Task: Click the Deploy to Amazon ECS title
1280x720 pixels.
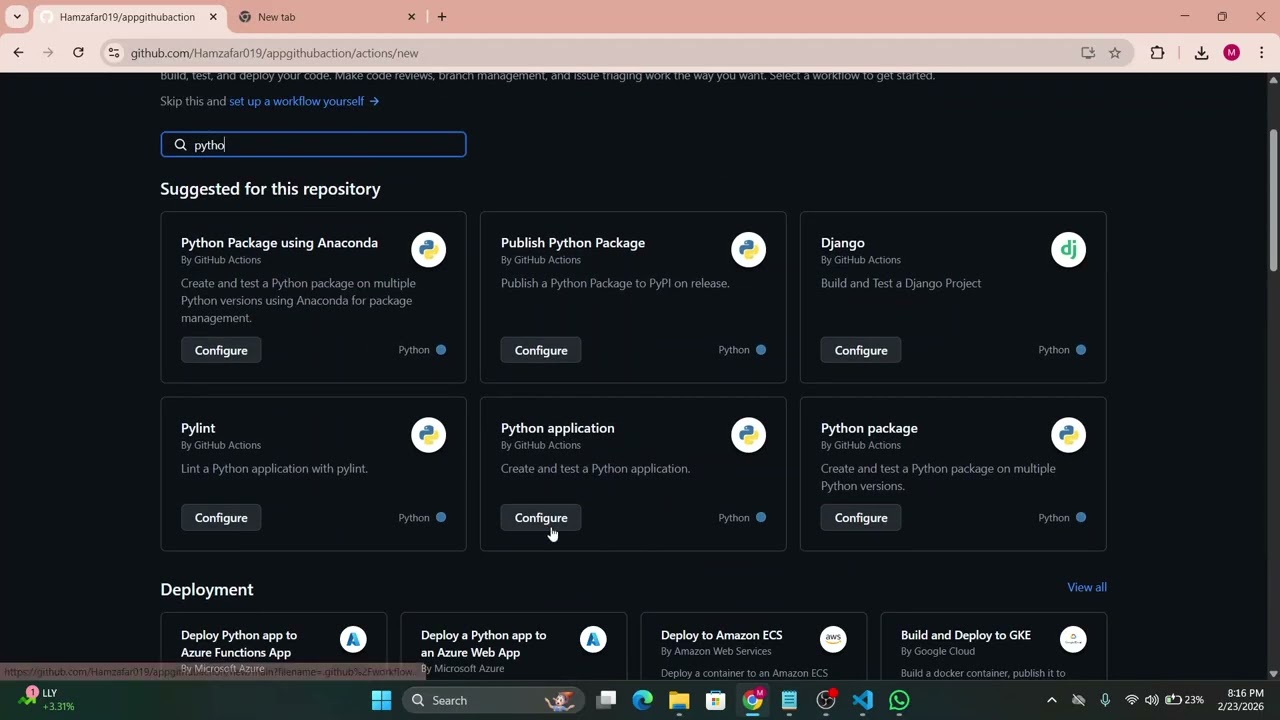Action: pos(722,635)
